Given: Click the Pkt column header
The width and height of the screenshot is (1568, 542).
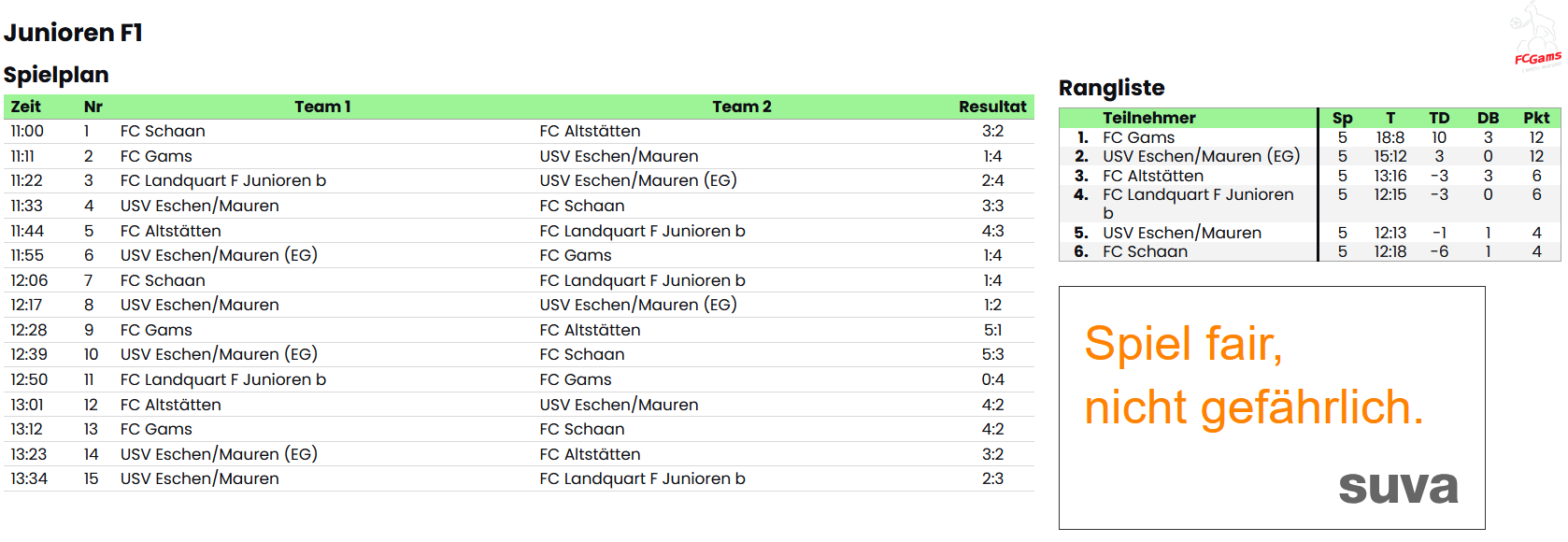Looking at the screenshot, I should [x=1536, y=118].
